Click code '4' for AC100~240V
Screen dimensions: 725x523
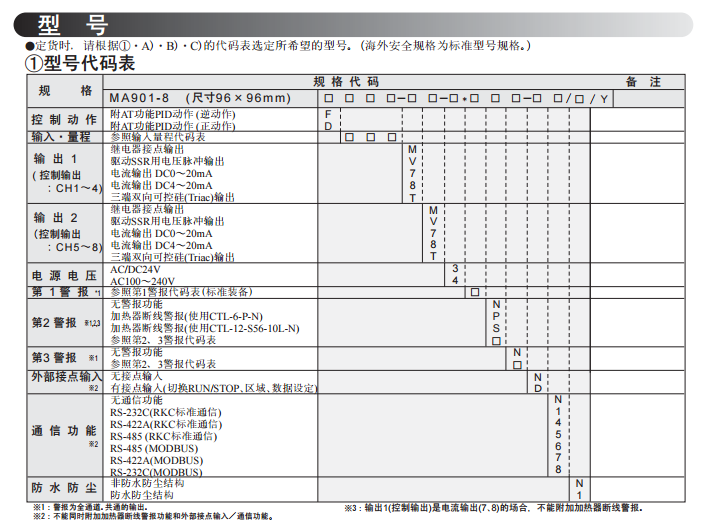455,281
